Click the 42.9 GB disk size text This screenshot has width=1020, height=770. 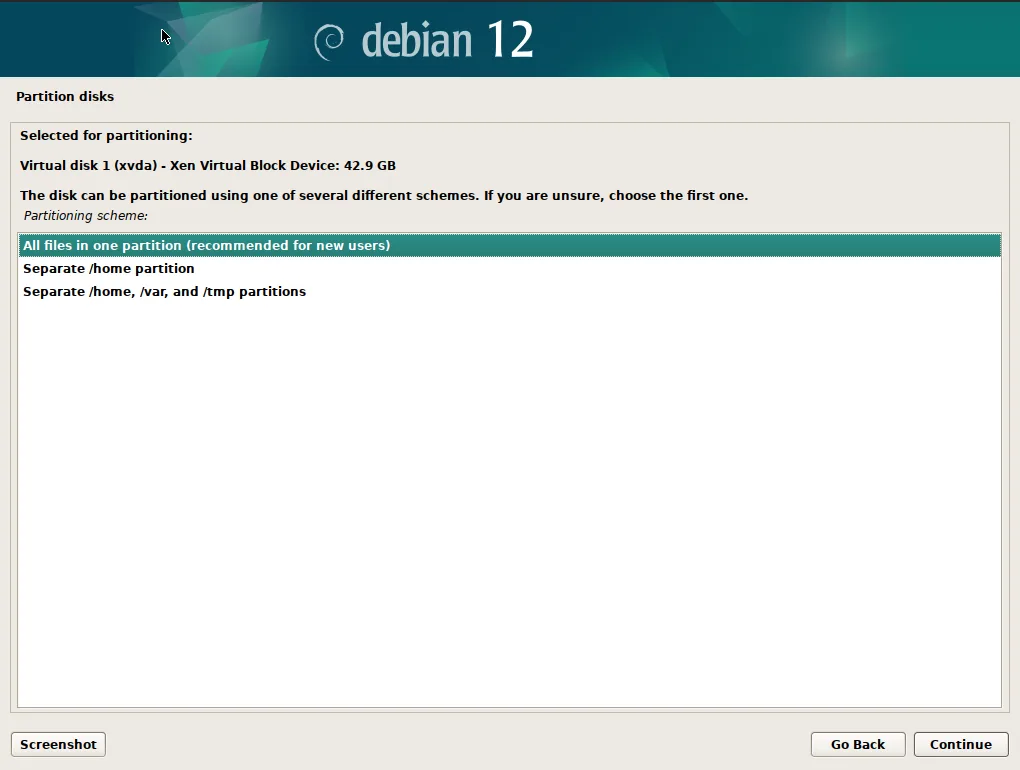pos(369,165)
